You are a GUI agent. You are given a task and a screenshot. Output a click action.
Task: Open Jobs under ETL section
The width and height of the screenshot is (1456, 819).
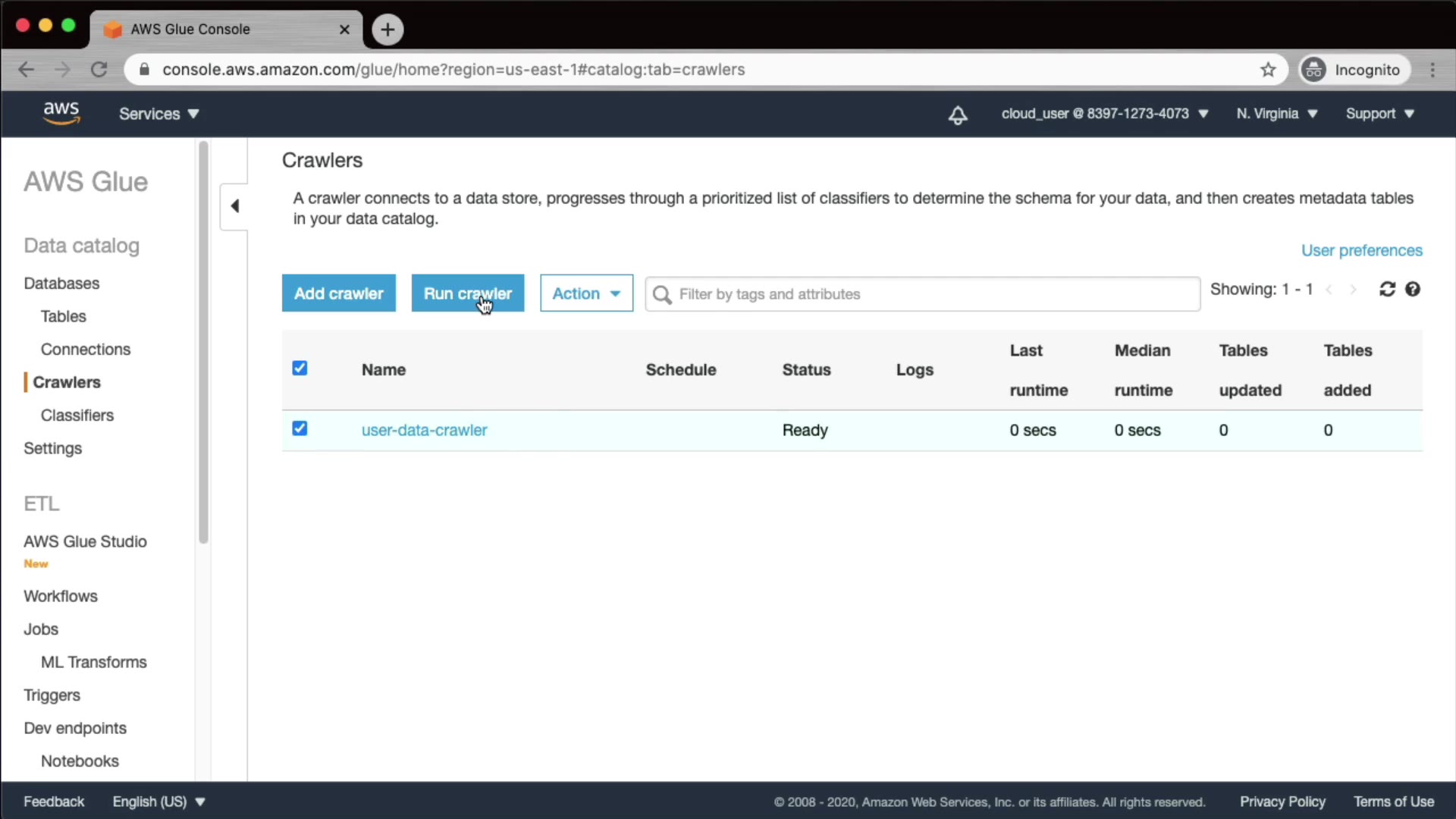(x=41, y=629)
